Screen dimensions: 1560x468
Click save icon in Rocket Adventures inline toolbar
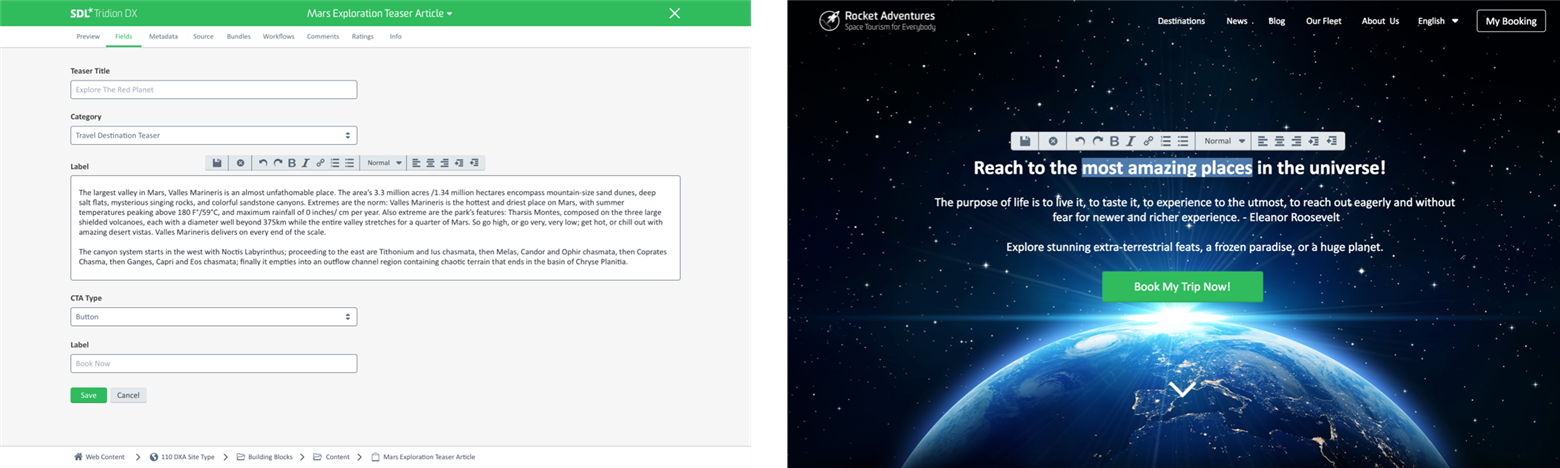point(1025,141)
